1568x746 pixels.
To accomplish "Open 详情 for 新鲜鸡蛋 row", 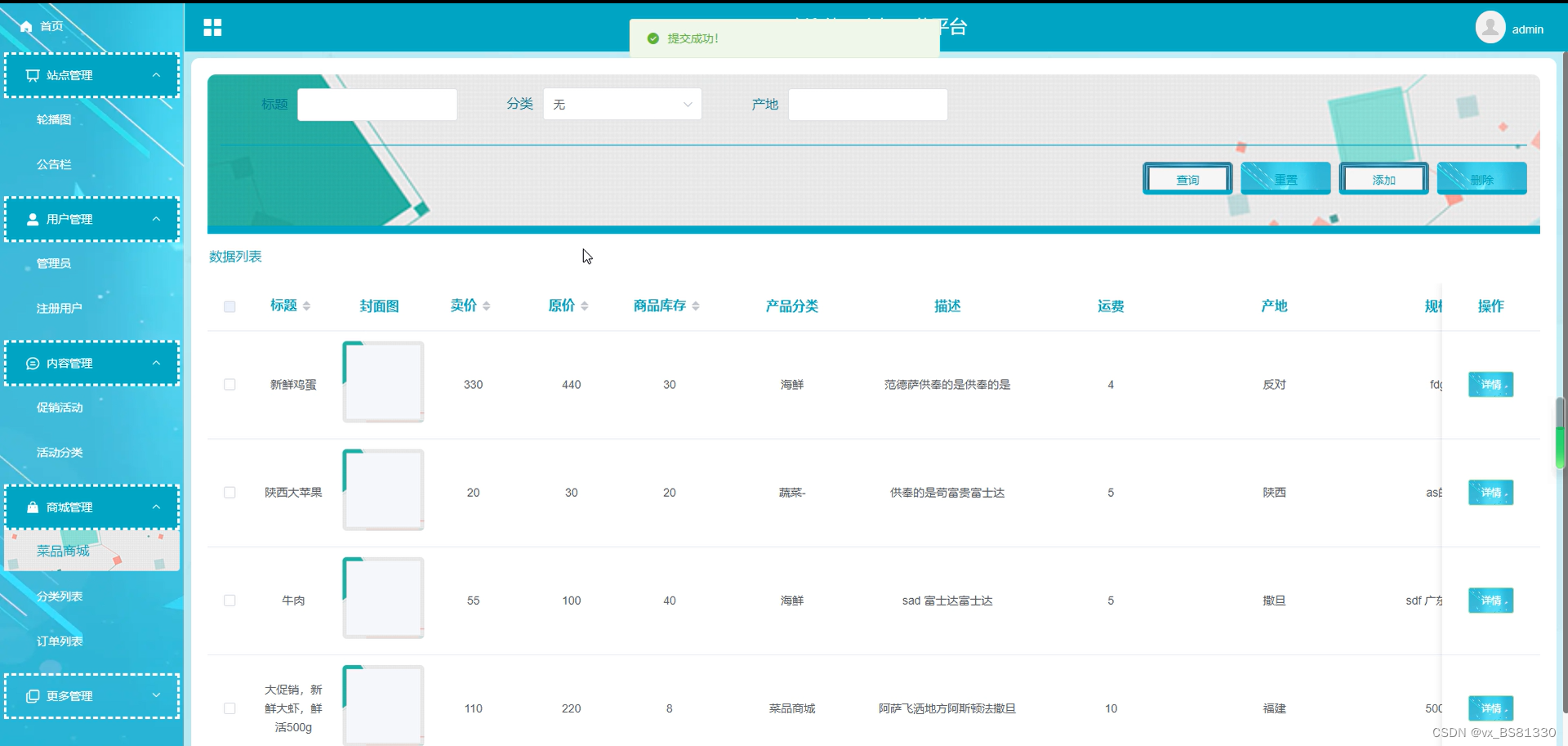I will click(x=1490, y=384).
